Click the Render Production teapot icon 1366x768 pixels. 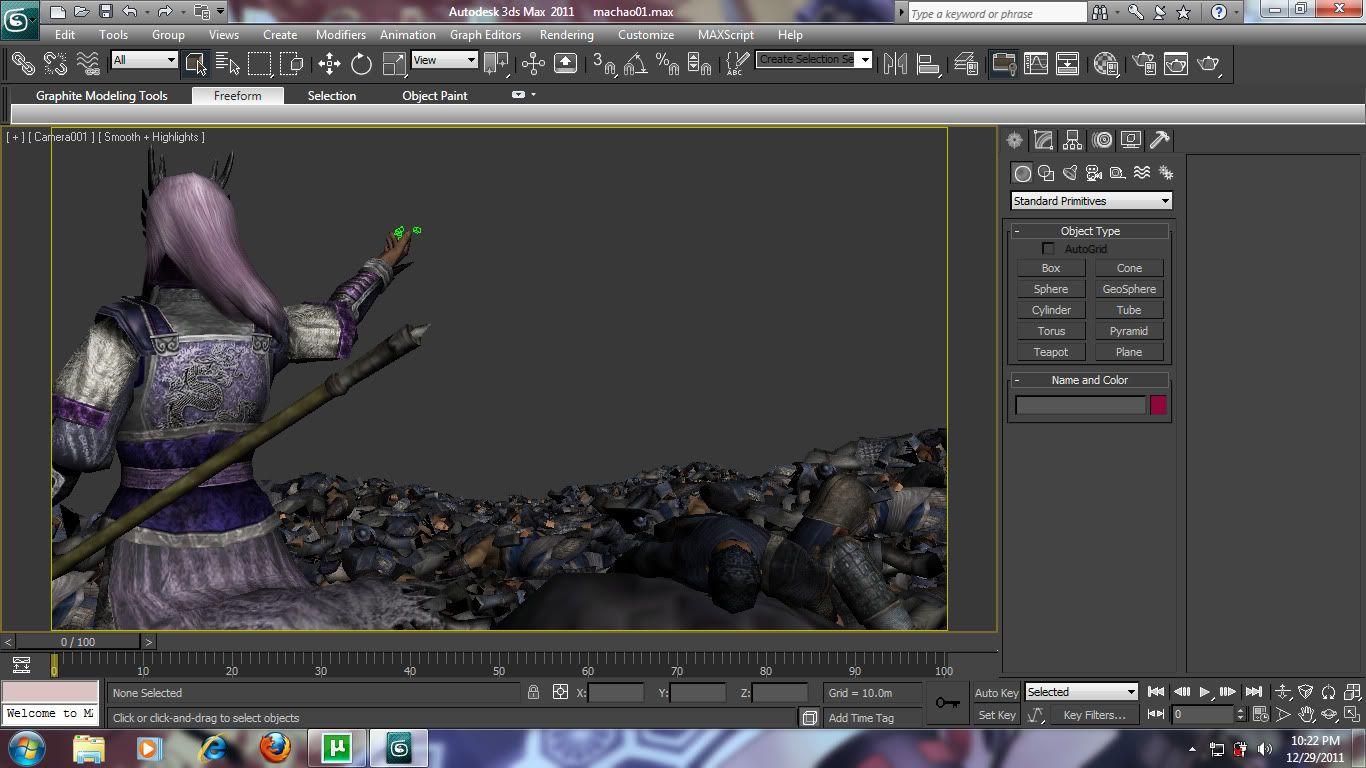pyautogui.click(x=1209, y=63)
